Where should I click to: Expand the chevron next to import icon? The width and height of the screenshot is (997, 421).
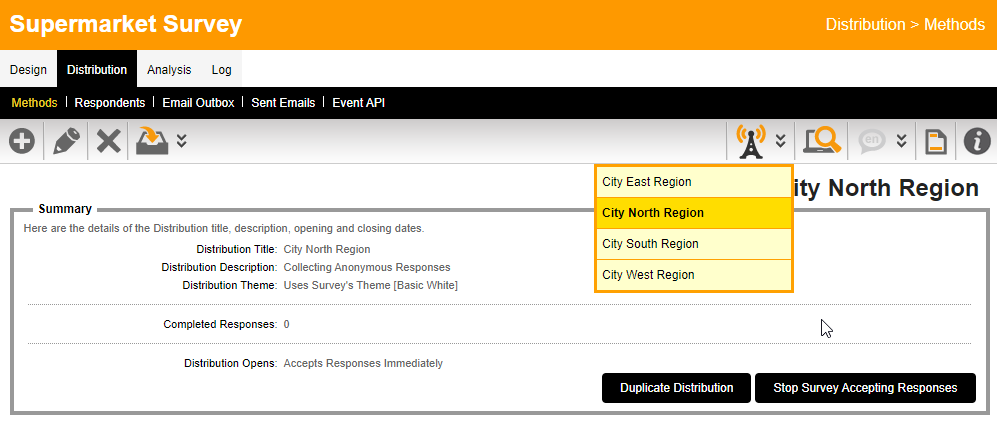181,141
